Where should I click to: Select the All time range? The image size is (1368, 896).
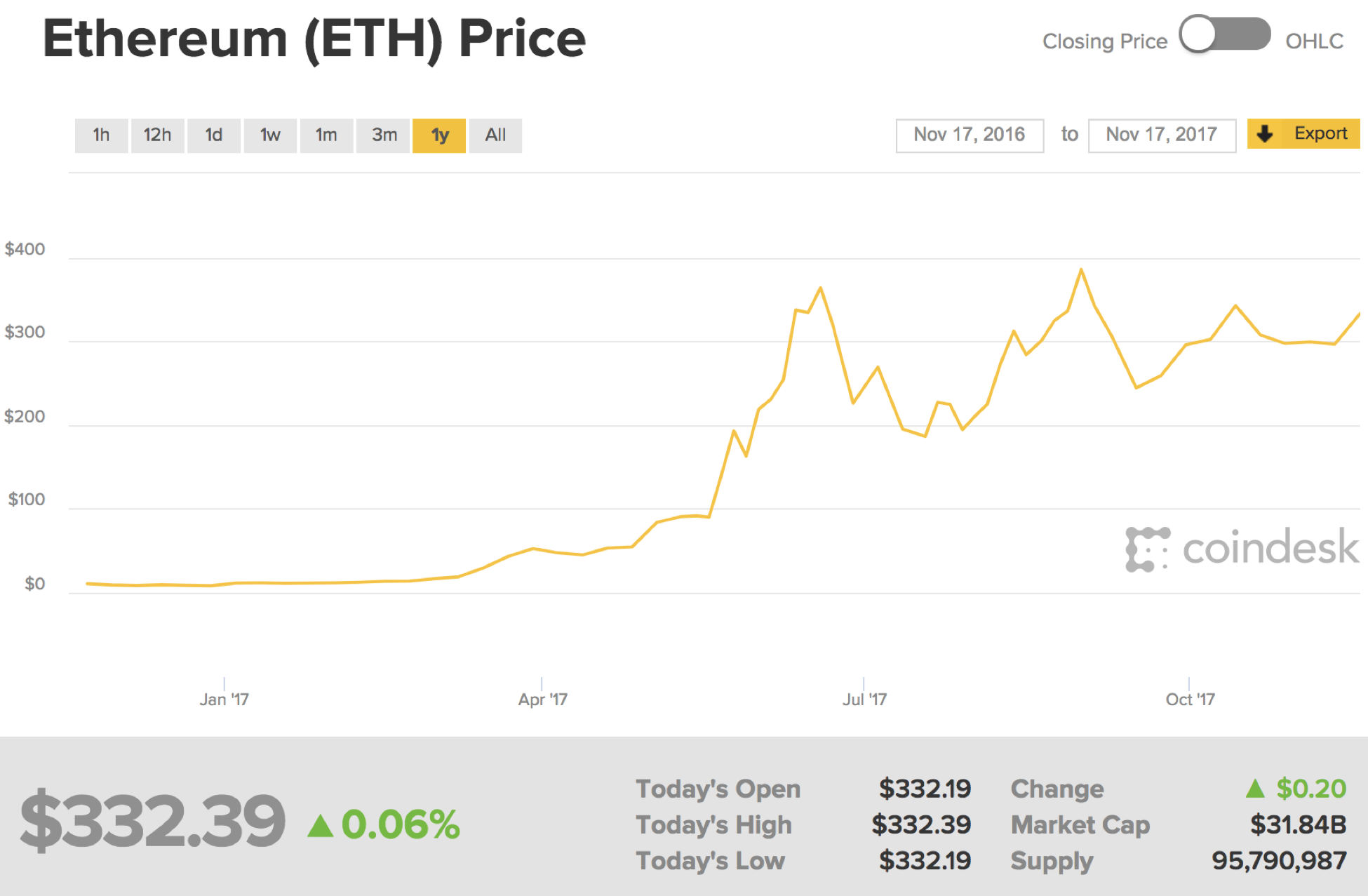tap(495, 135)
